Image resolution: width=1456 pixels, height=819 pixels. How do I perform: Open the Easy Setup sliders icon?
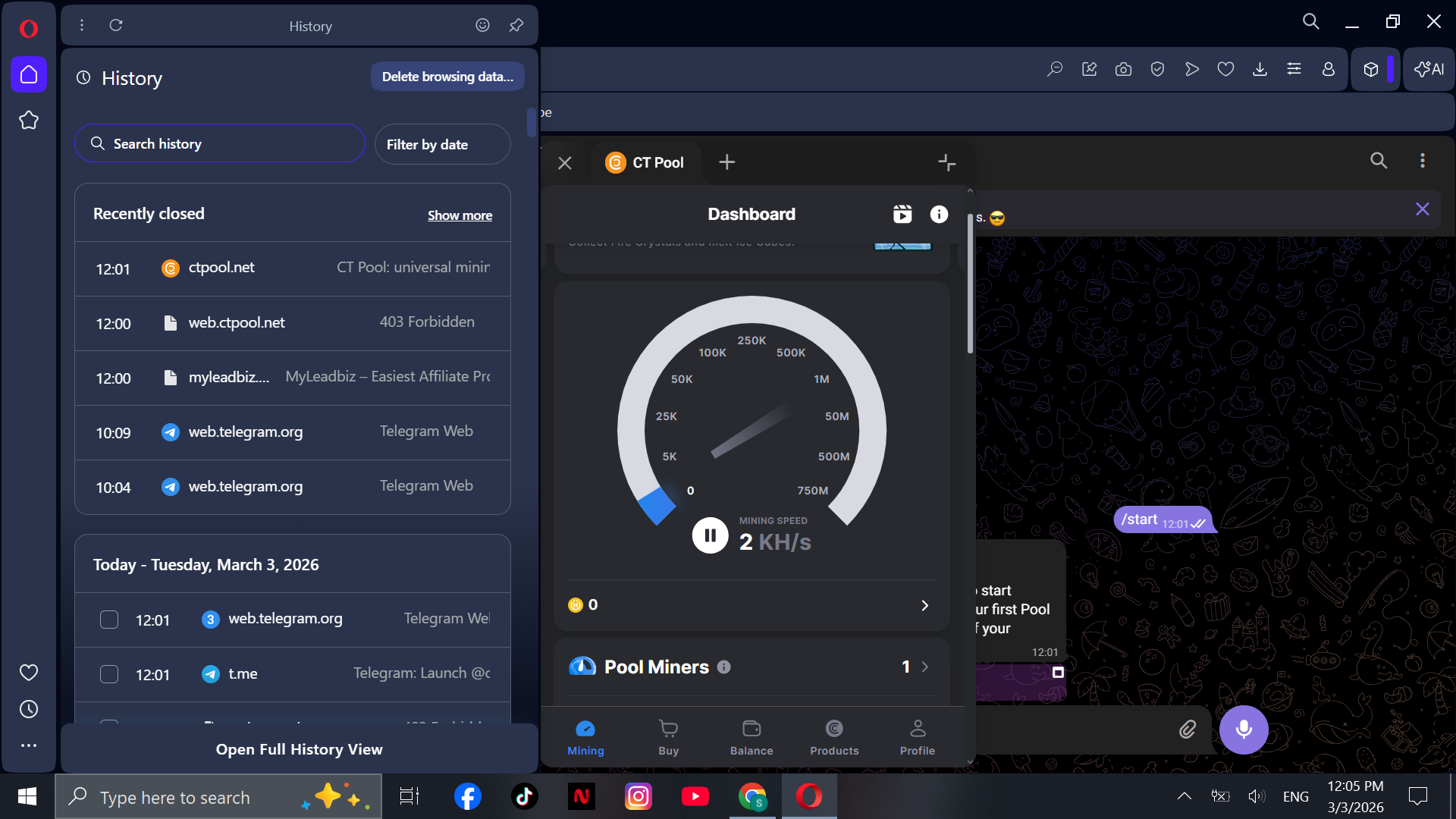click(x=1294, y=69)
